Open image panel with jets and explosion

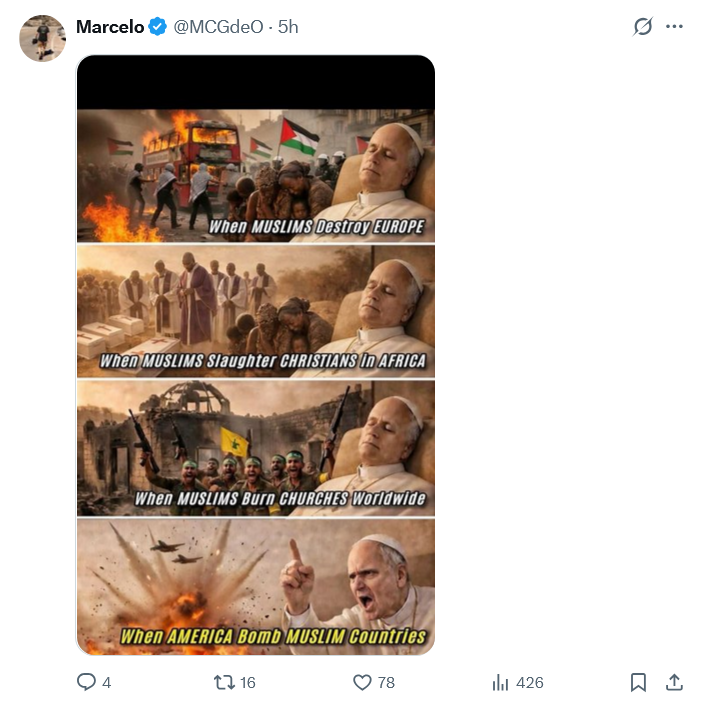(x=256, y=587)
